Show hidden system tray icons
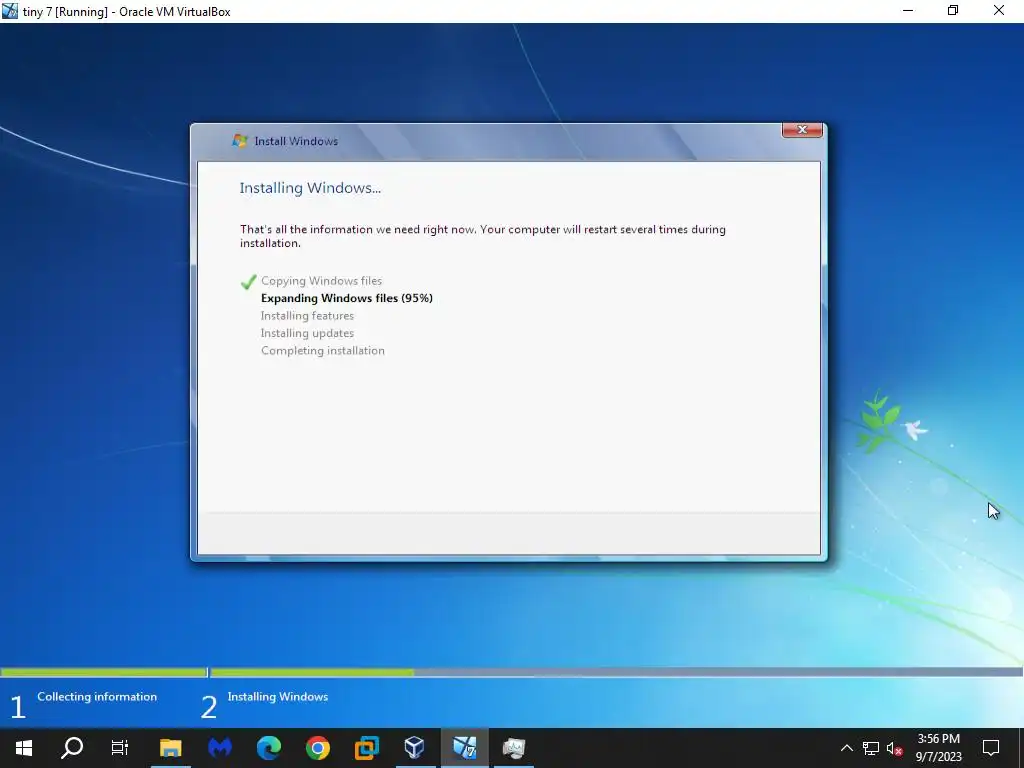 (846, 748)
